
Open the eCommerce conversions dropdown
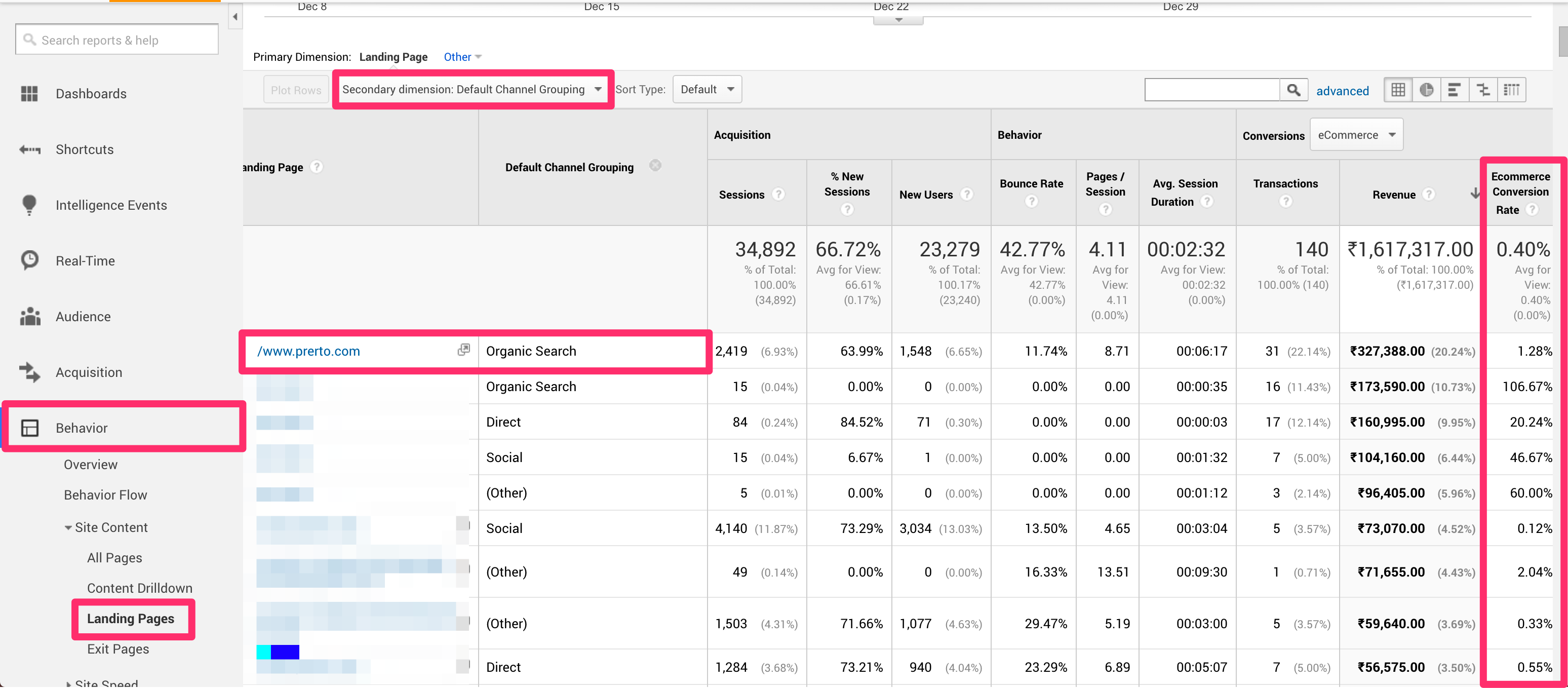pyautogui.click(x=1356, y=135)
